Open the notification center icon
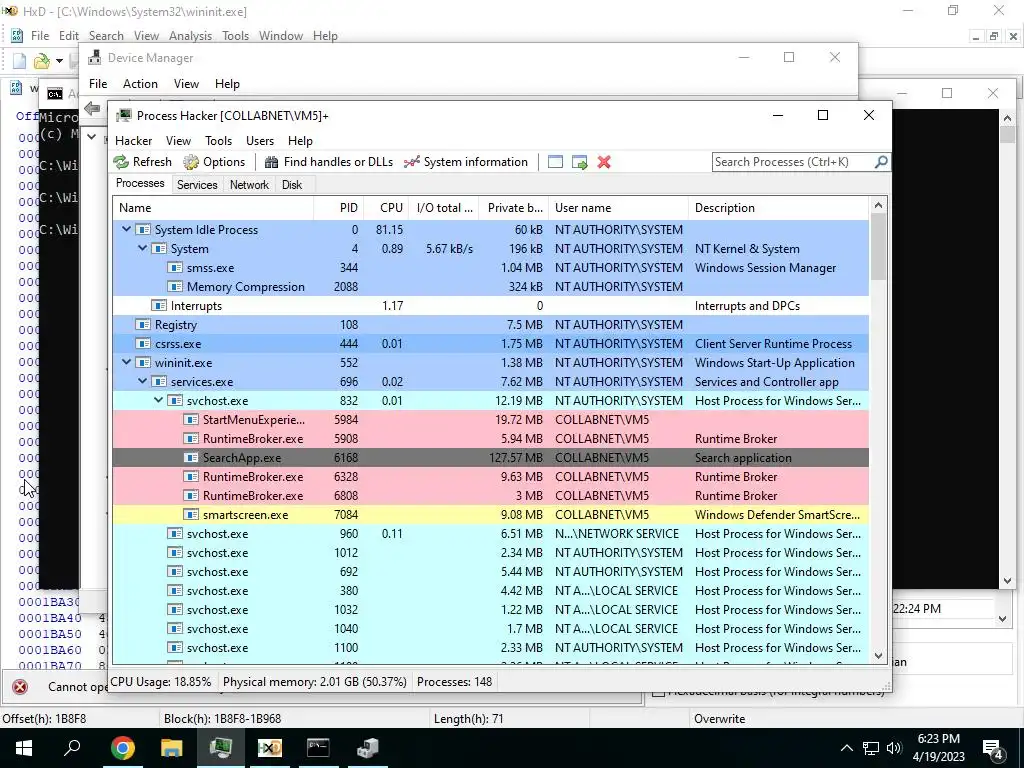The width and height of the screenshot is (1024, 768). click(x=993, y=749)
